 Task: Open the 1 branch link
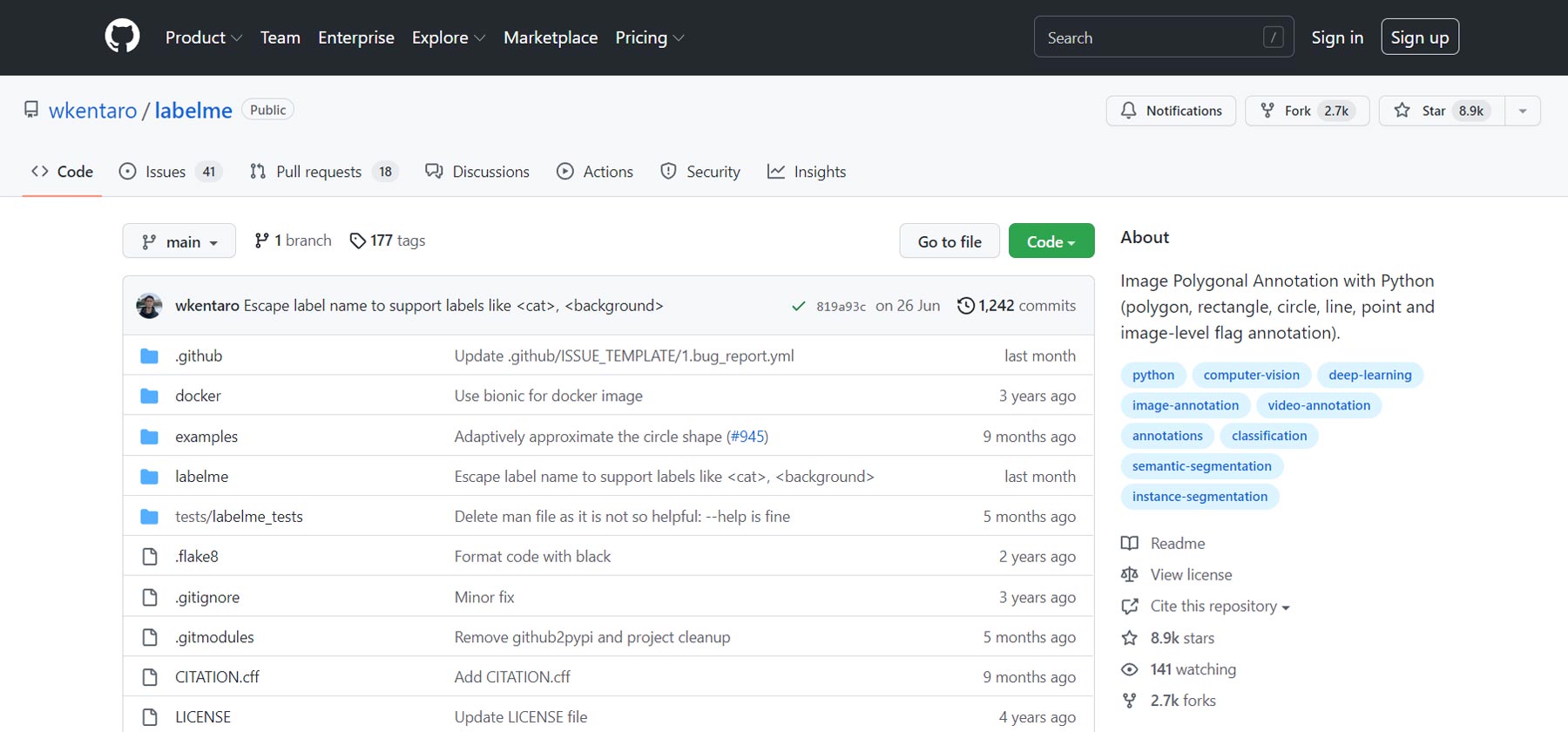293,241
